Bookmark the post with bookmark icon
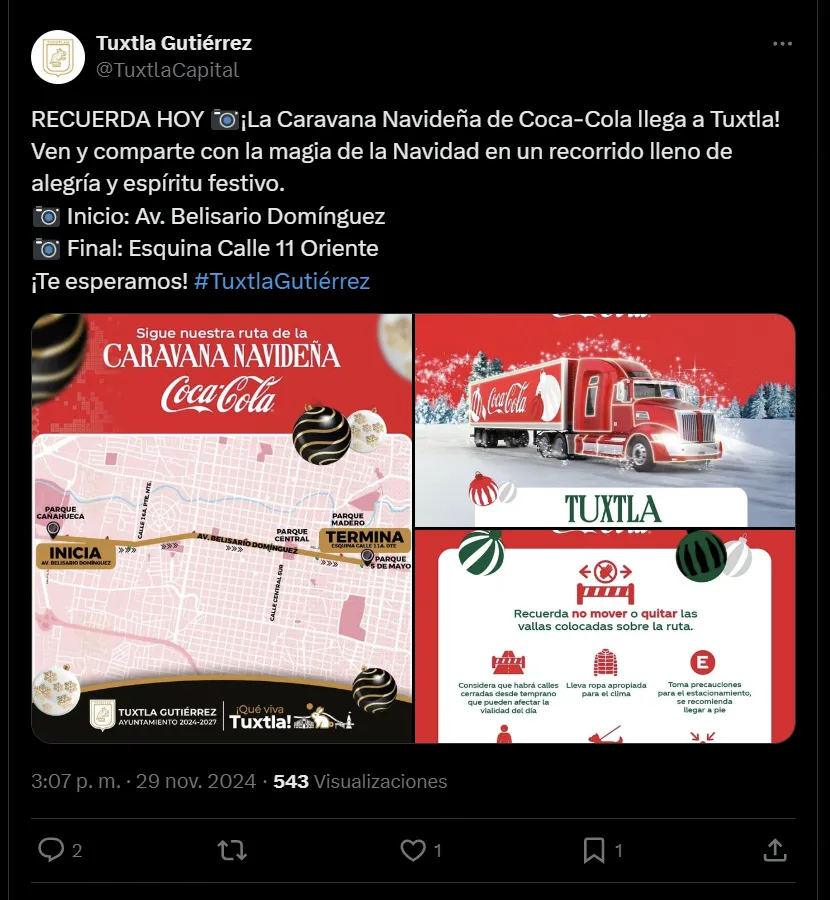The height and width of the screenshot is (900, 830). (x=594, y=850)
